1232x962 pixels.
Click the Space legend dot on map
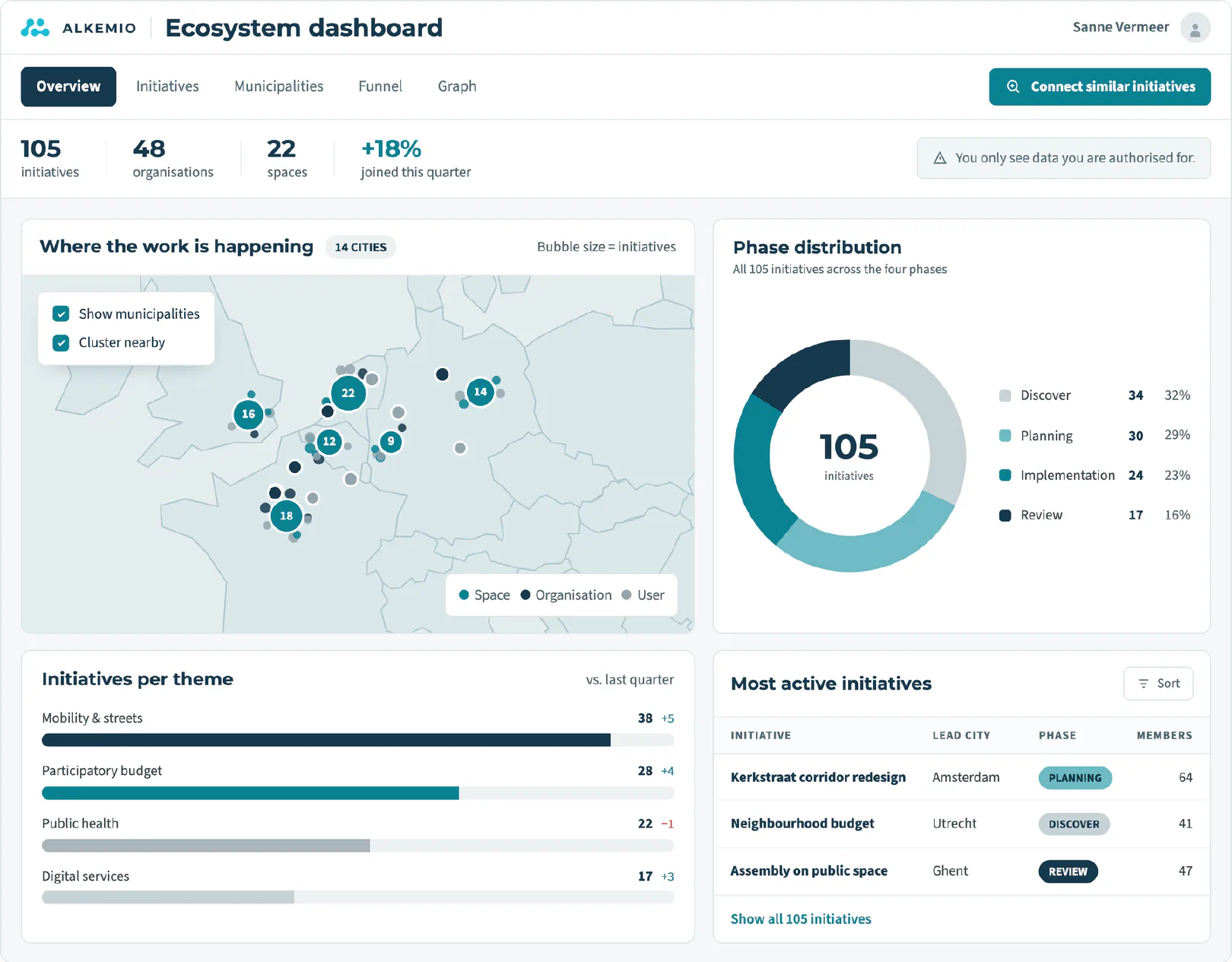464,595
